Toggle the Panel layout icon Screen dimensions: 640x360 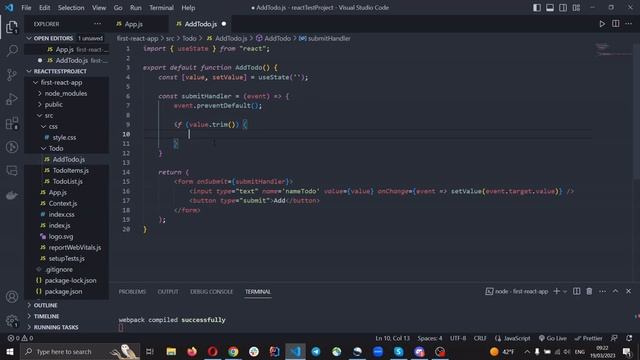click(550, 8)
